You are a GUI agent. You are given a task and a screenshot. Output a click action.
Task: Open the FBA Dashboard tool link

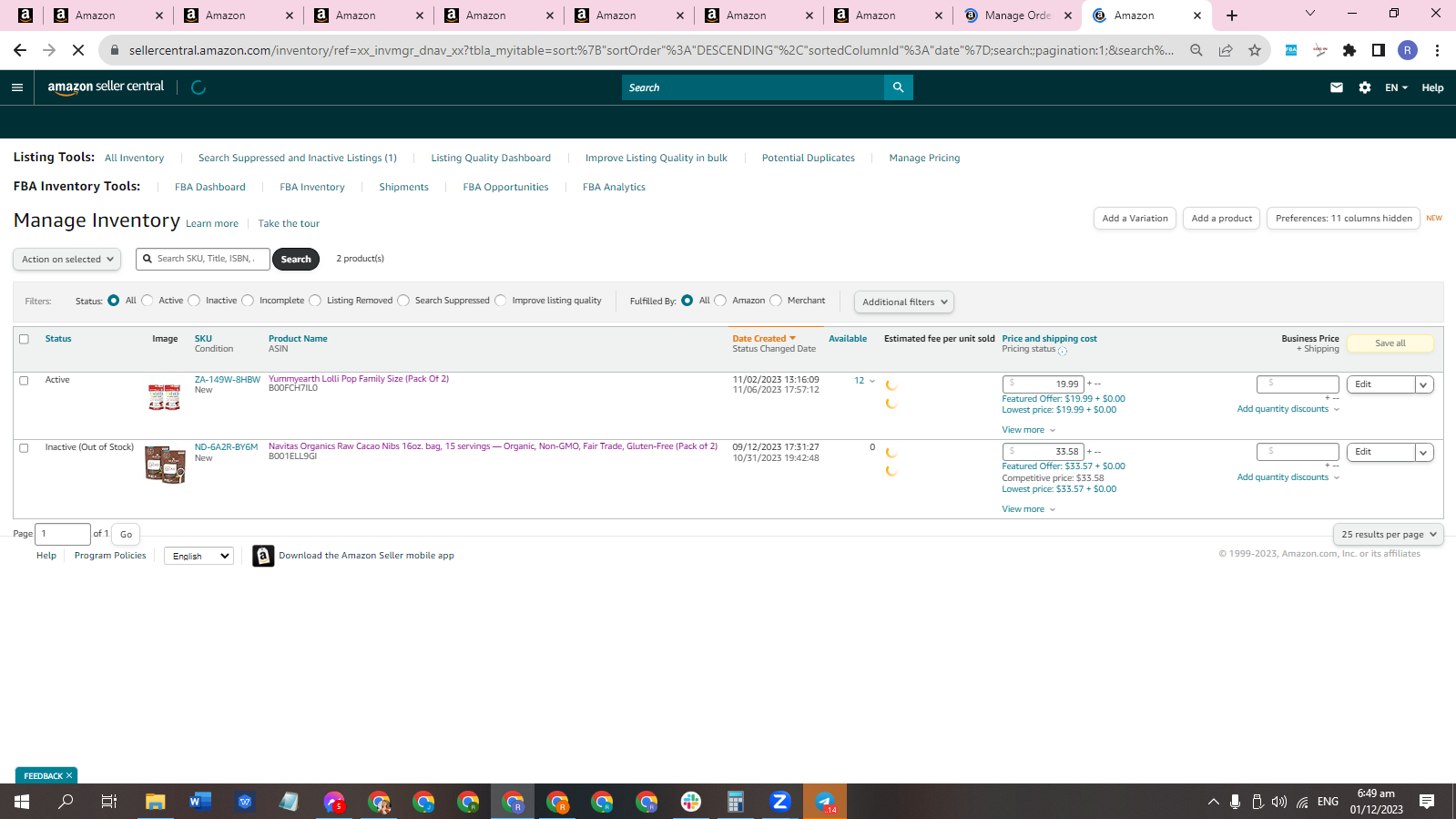click(x=210, y=188)
